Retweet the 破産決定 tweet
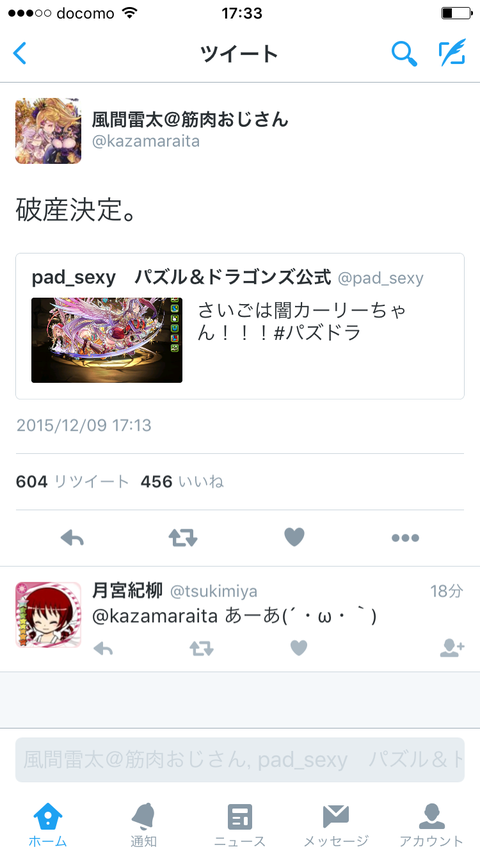 (x=183, y=538)
